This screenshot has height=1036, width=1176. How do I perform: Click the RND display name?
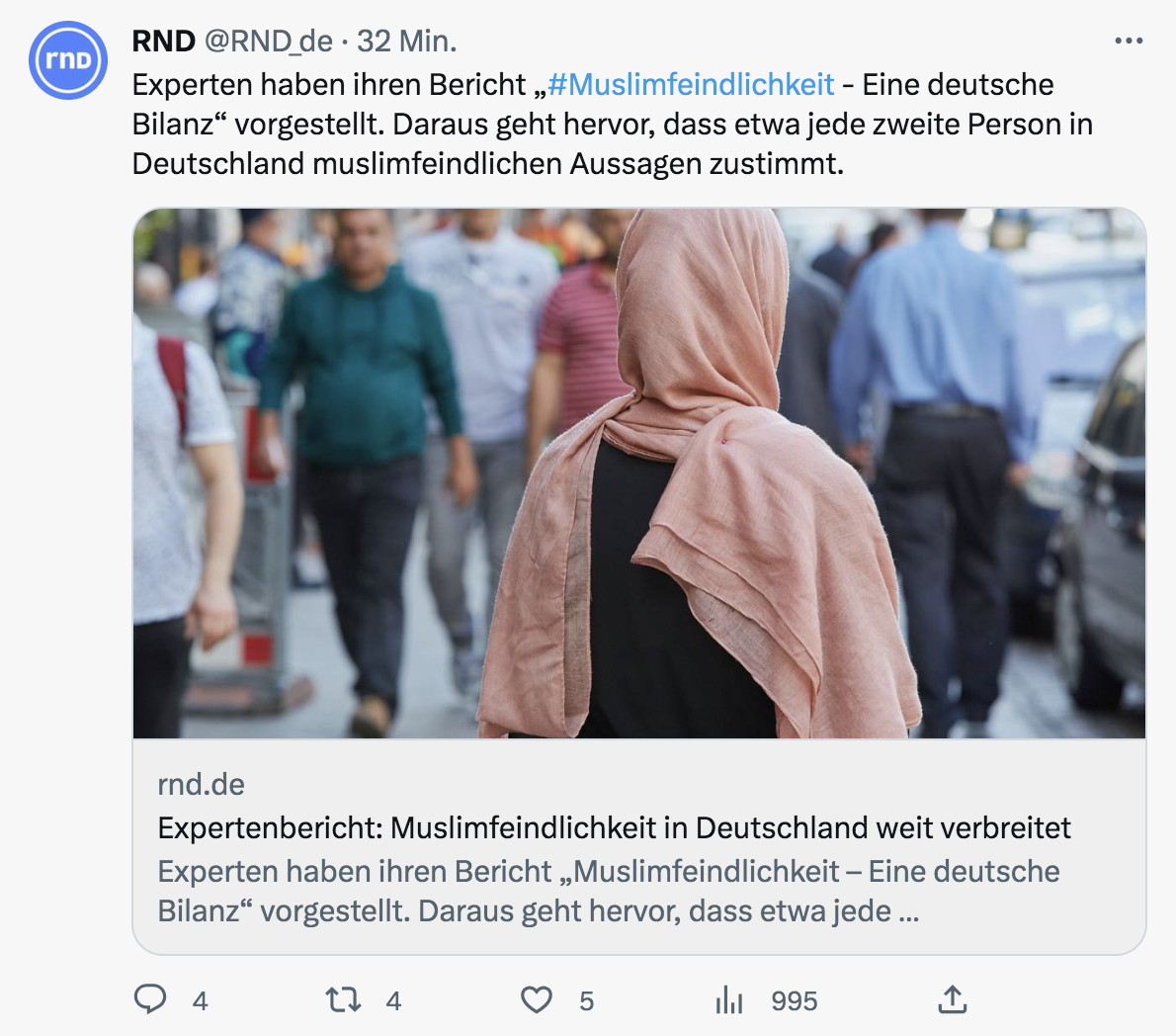pyautogui.click(x=163, y=42)
